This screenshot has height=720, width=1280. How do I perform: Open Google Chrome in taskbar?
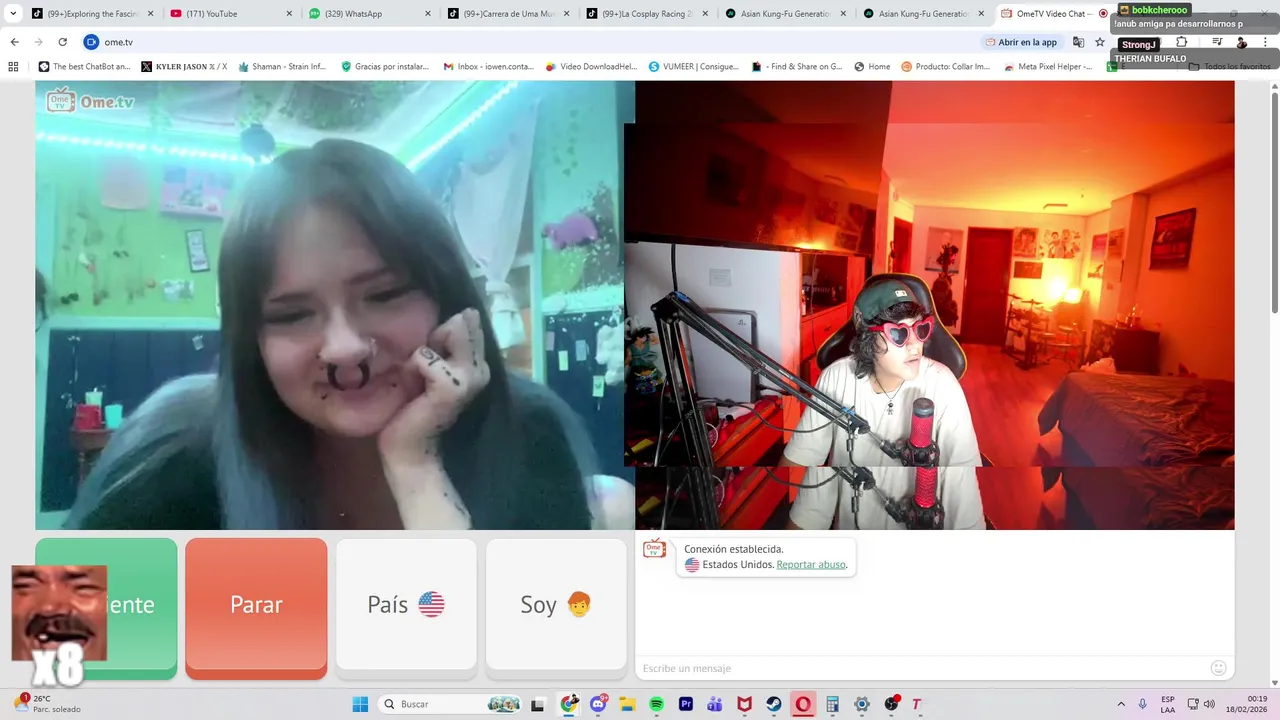569,704
